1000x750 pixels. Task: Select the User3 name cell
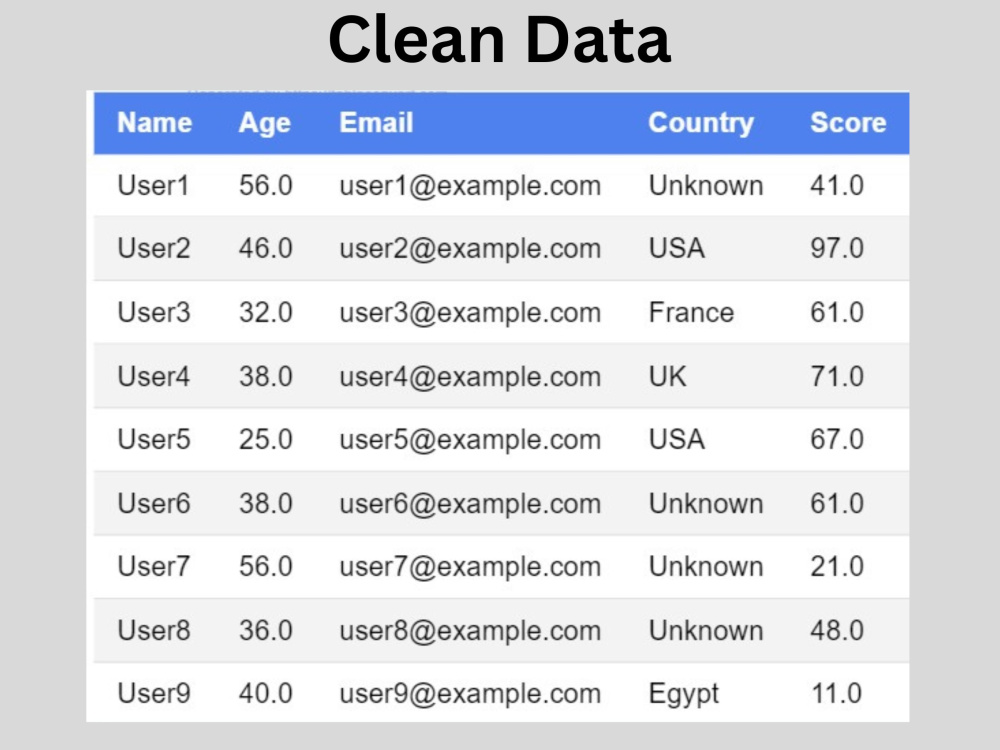(154, 312)
